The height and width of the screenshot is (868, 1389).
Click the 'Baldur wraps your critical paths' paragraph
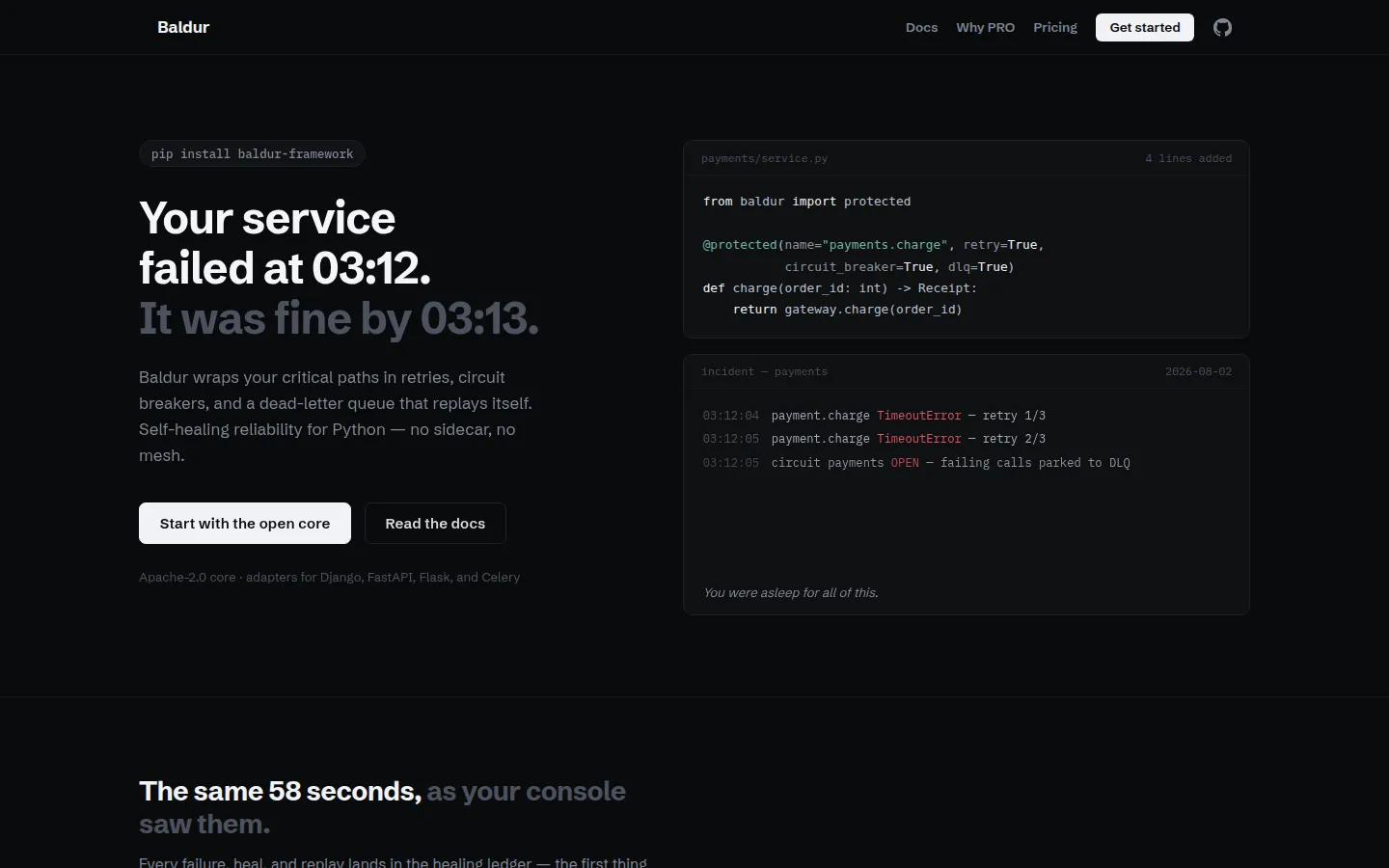pos(337,416)
